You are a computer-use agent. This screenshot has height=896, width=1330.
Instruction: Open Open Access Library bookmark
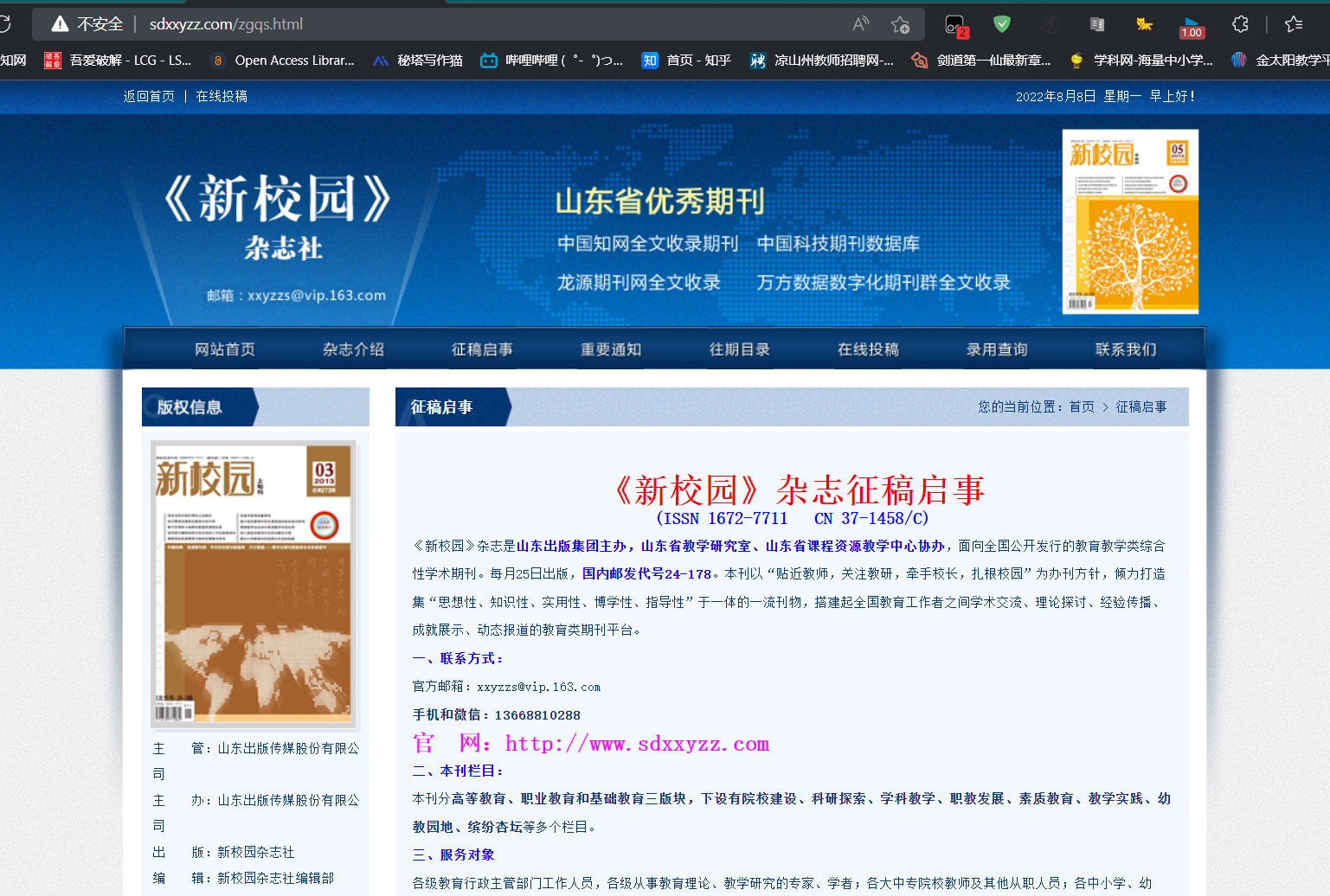282,60
